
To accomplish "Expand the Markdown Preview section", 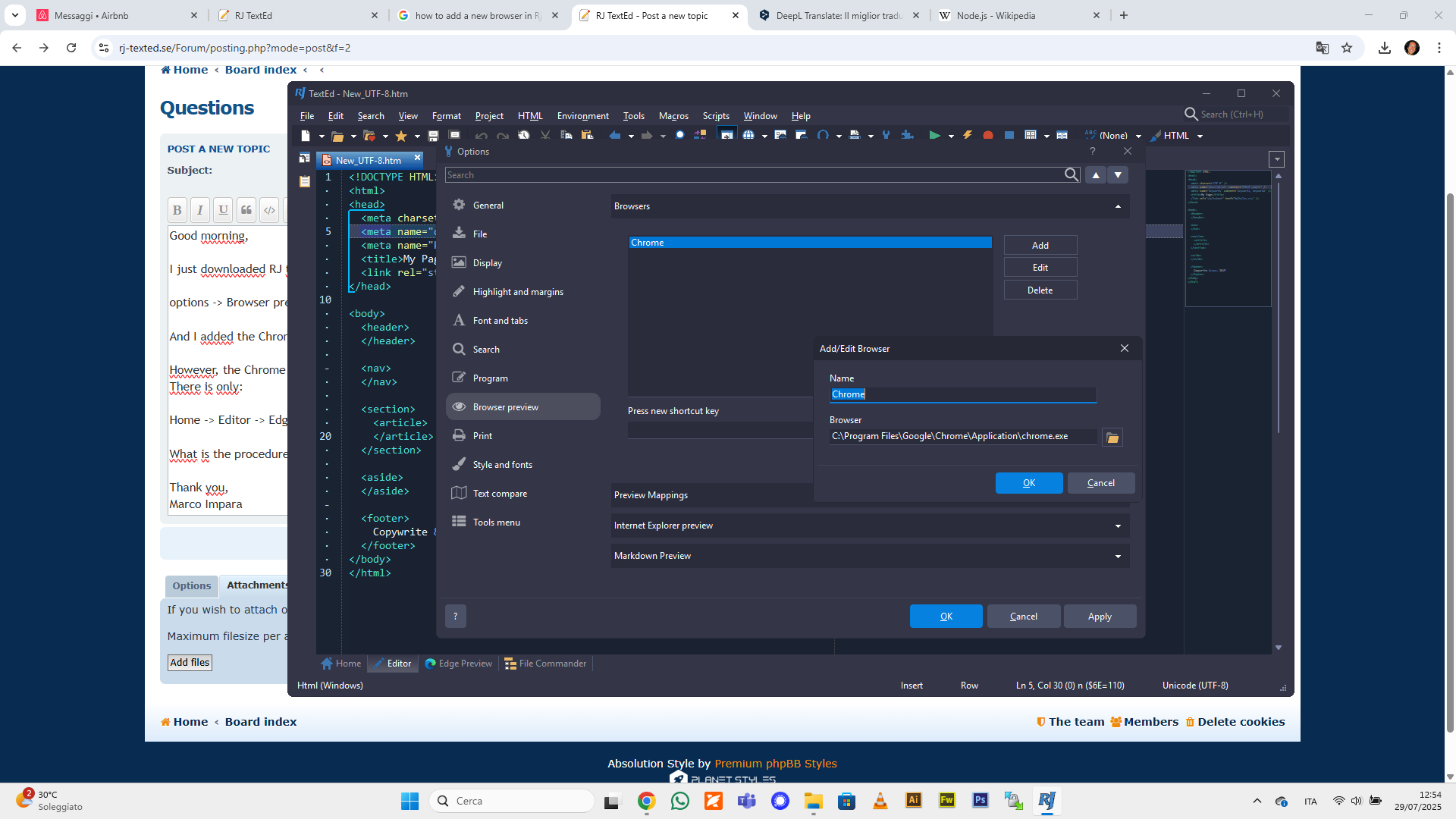I will tap(1118, 556).
